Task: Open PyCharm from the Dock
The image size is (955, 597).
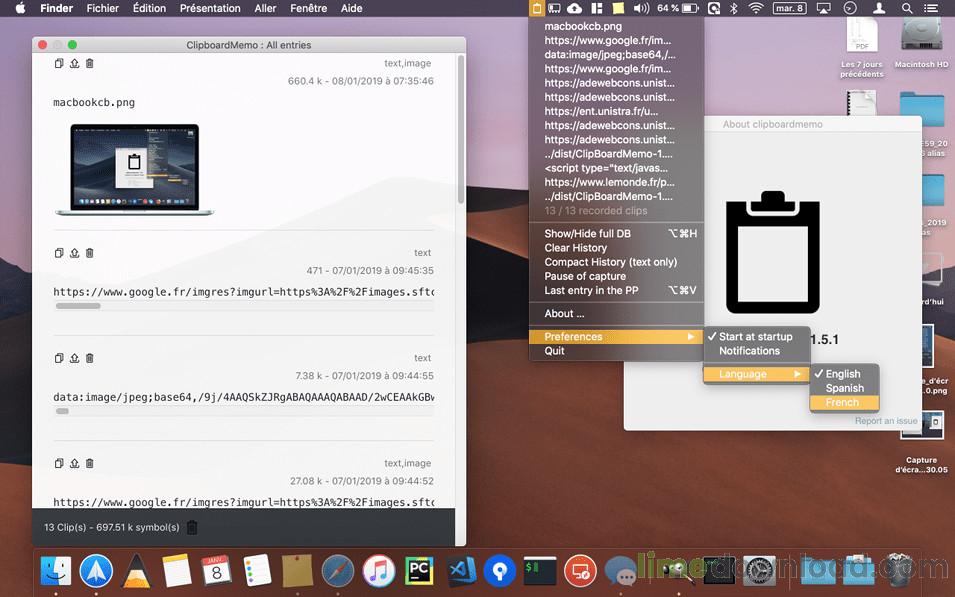Action: [x=418, y=571]
